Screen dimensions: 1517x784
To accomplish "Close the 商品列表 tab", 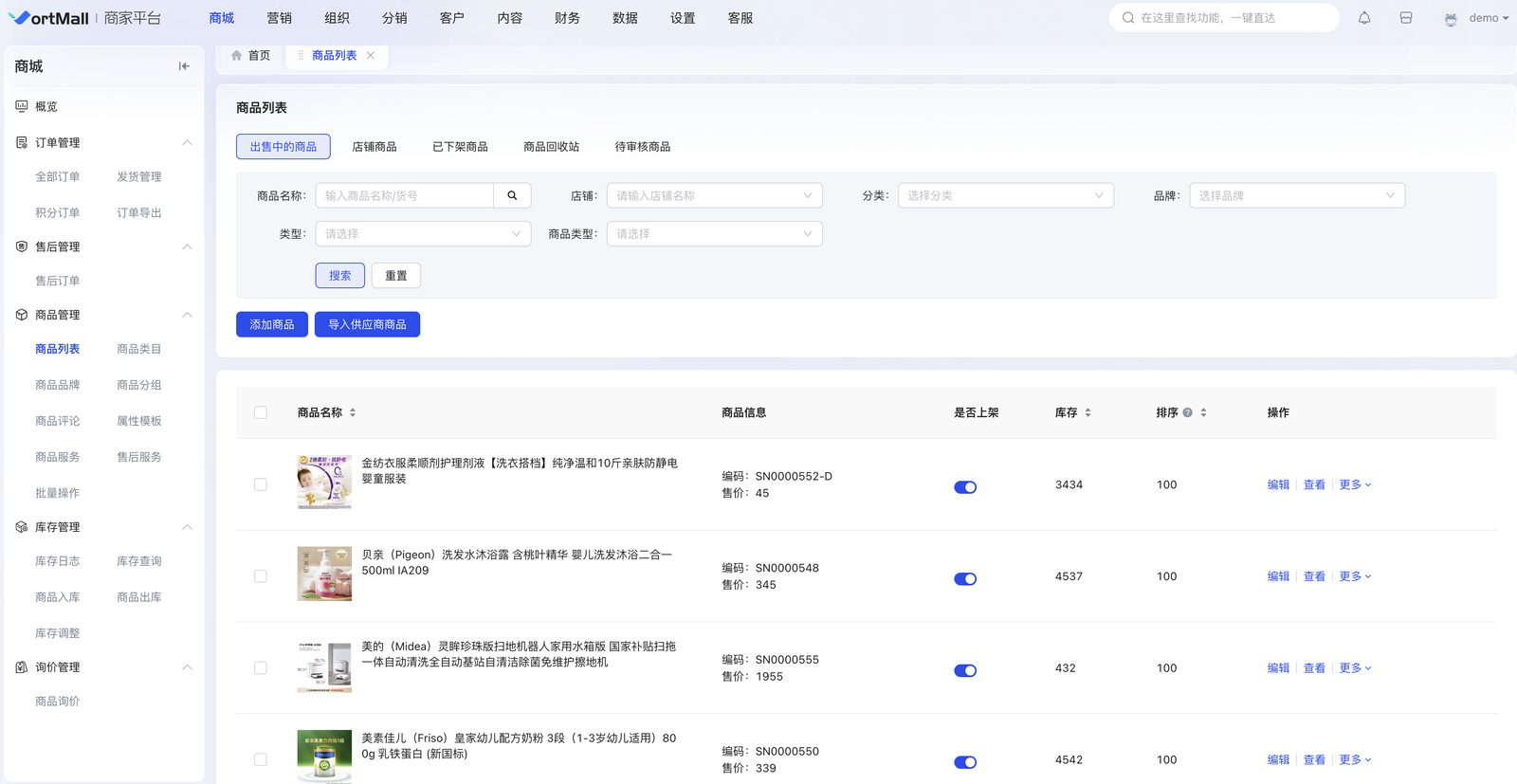I will point(371,56).
